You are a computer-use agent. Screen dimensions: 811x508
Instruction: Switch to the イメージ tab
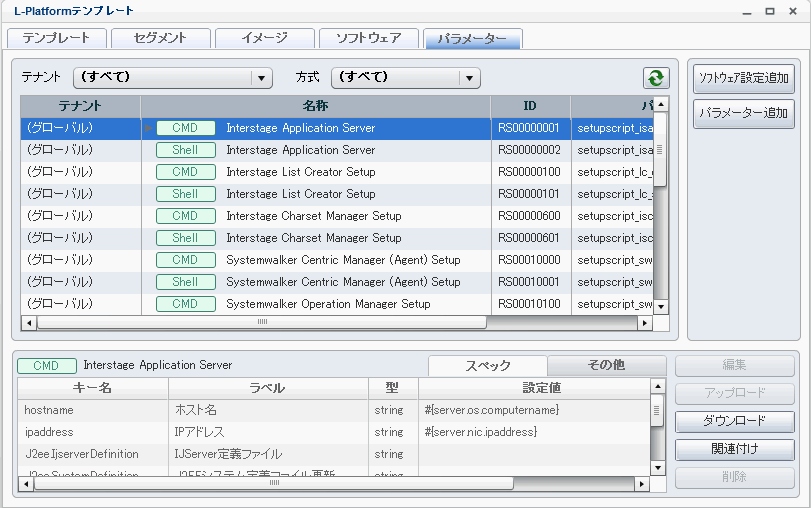coord(264,38)
